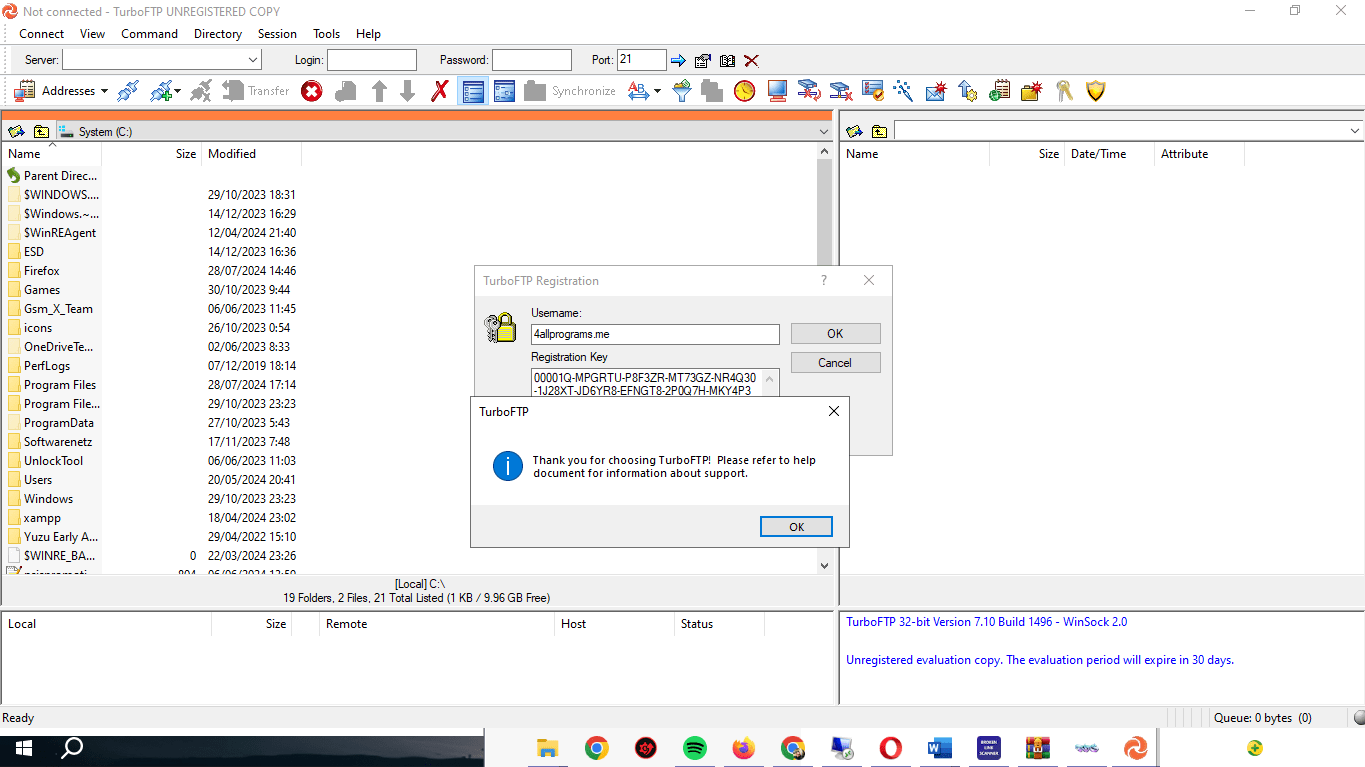
Task: Click OK in the Registration dialog
Action: [x=835, y=334]
